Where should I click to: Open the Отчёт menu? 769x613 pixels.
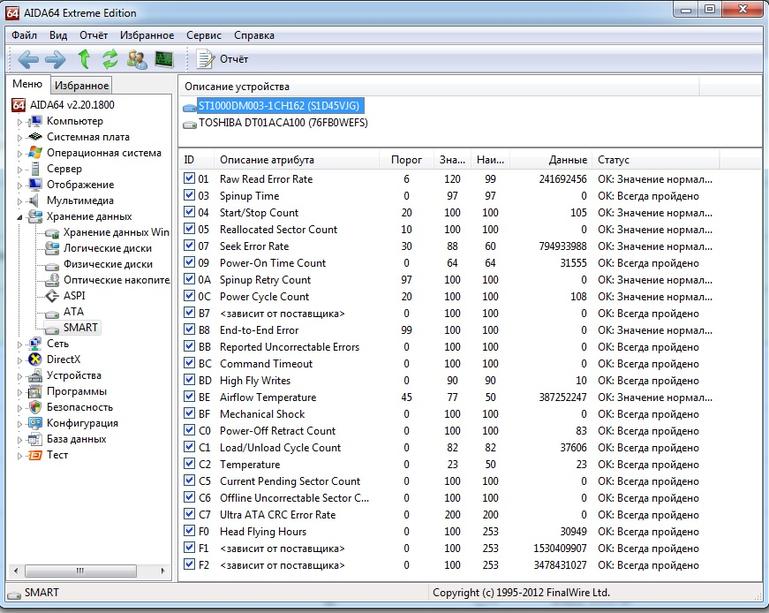(93, 35)
